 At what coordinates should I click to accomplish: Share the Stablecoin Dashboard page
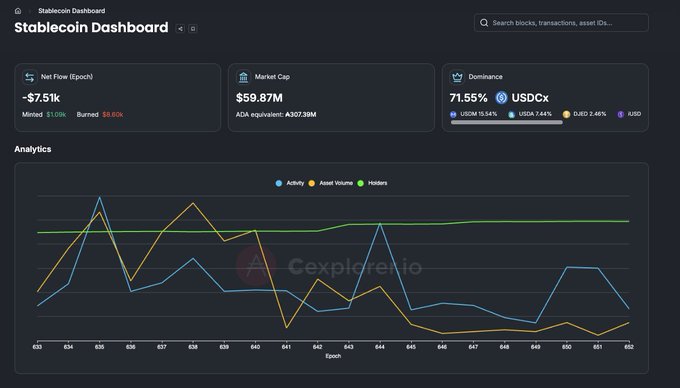pos(180,29)
